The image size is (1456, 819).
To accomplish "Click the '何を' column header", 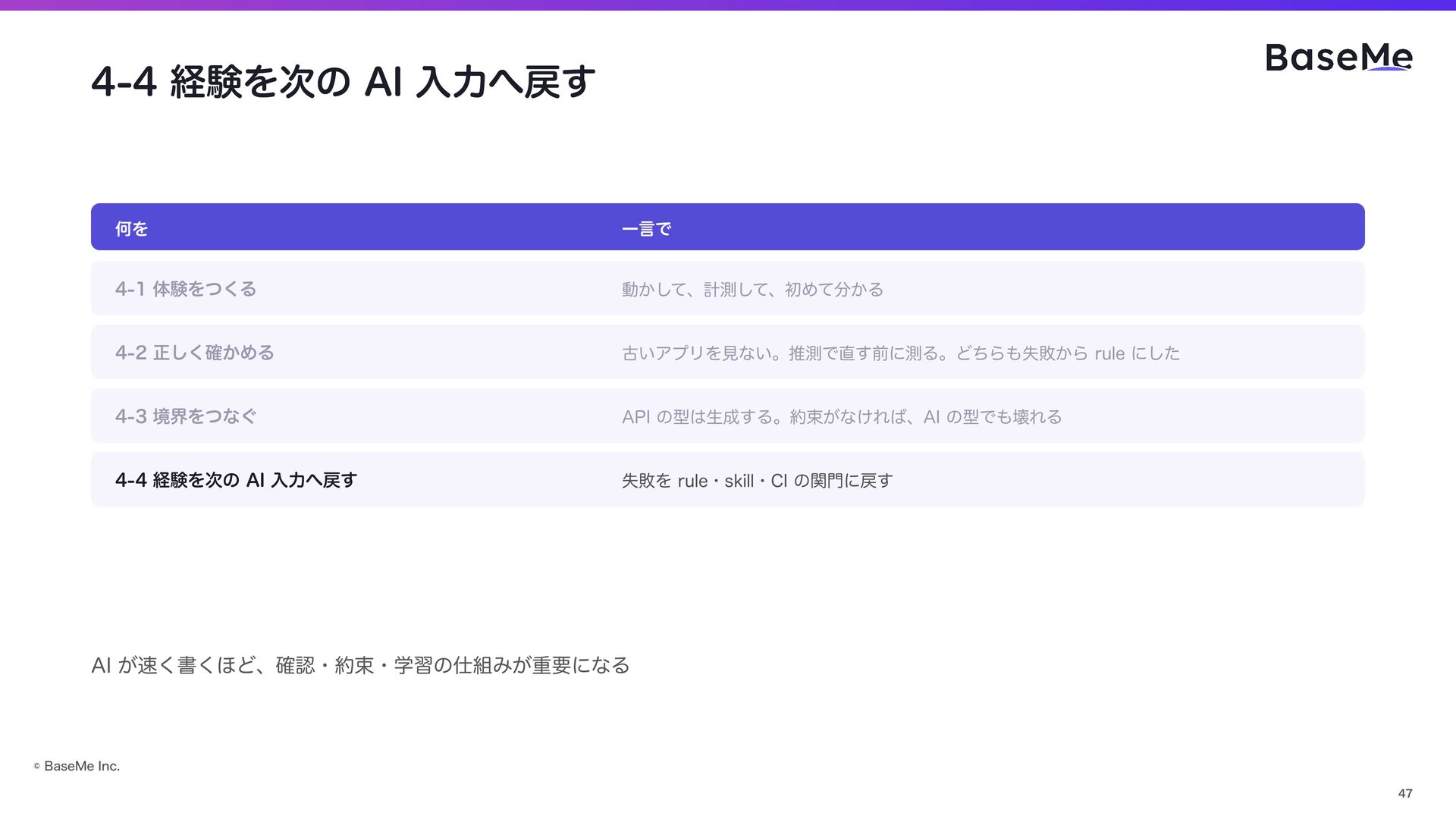I will [x=131, y=228].
